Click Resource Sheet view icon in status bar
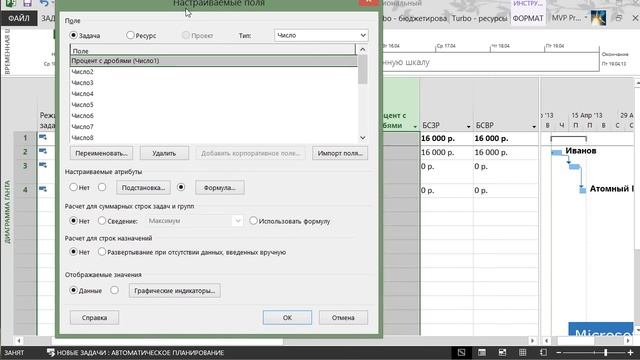 point(522,352)
